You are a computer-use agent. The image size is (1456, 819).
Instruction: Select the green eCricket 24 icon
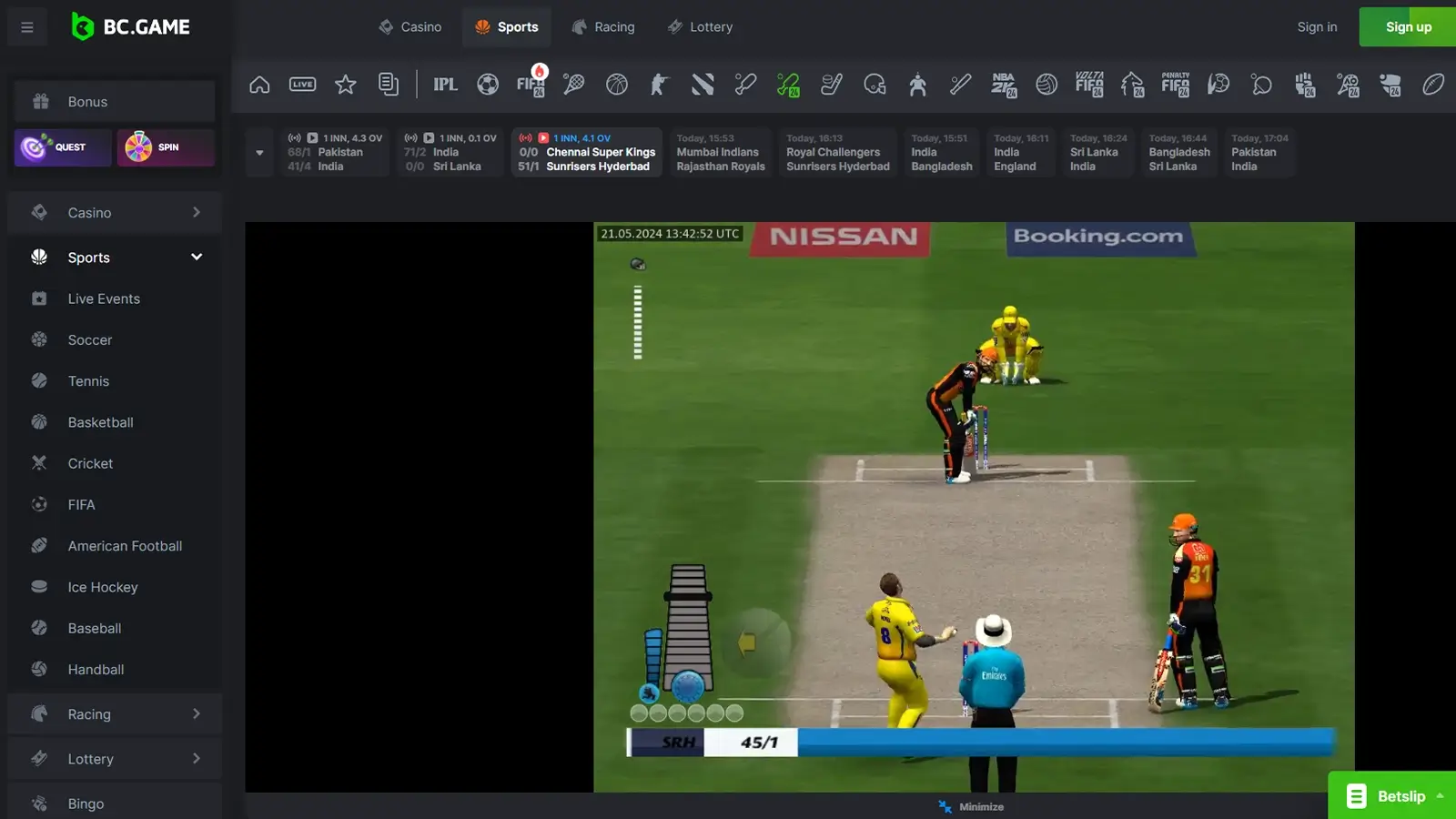(x=788, y=85)
